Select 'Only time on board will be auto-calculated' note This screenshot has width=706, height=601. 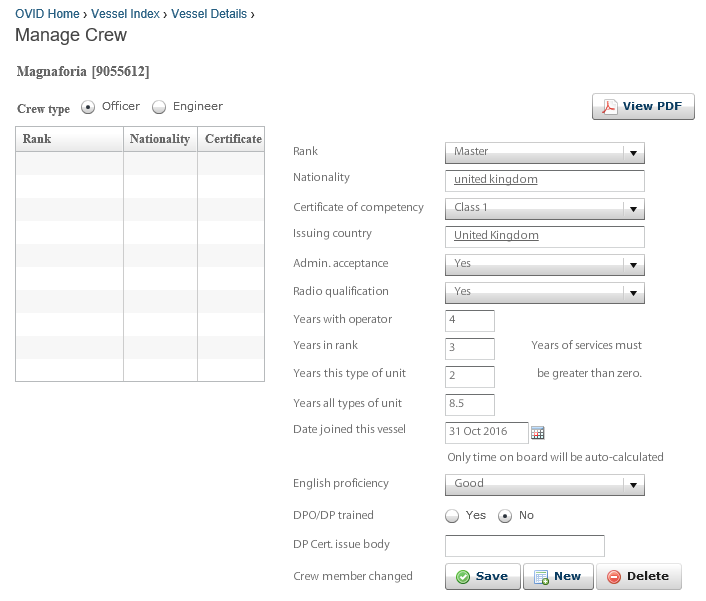pos(555,457)
